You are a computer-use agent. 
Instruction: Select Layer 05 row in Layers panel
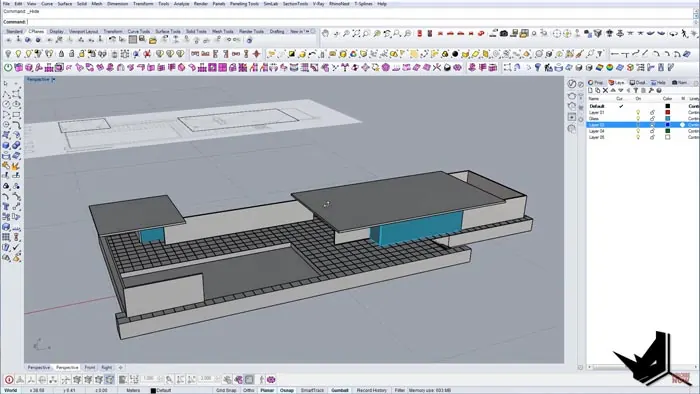click(643, 137)
